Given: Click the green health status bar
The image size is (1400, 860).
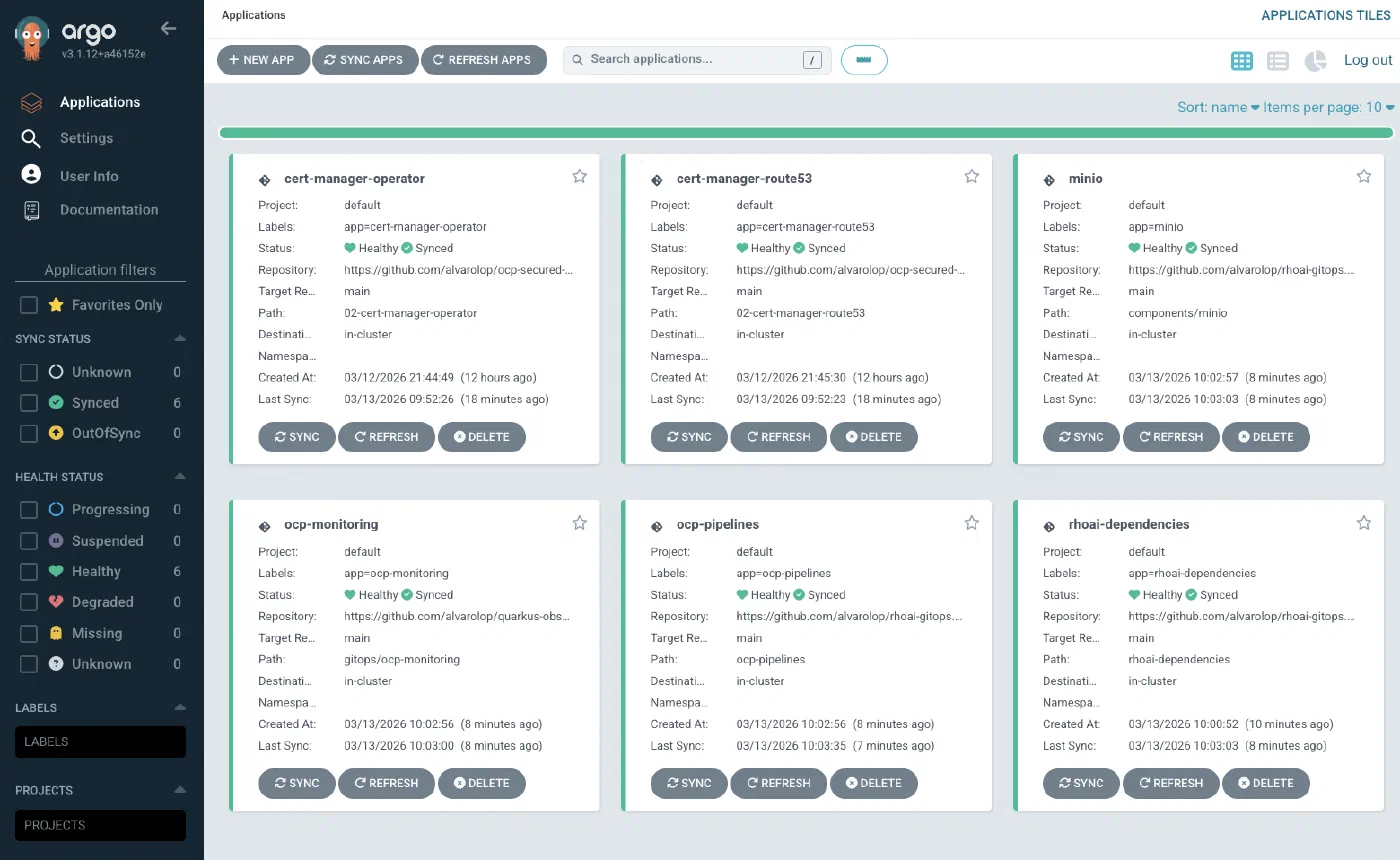Looking at the screenshot, I should click(x=806, y=132).
